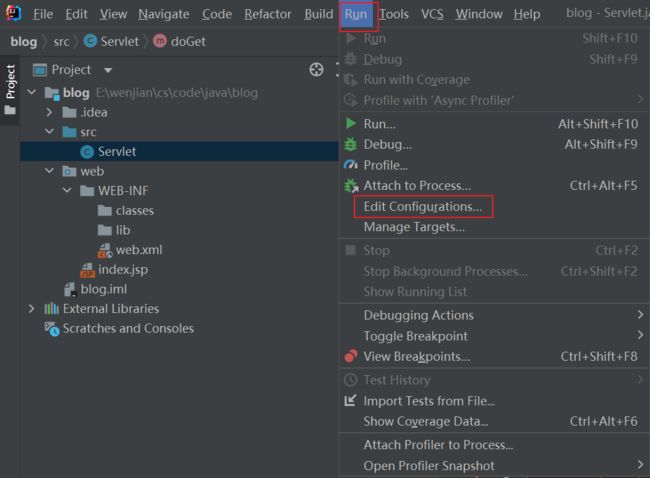
Task: Choose Manage Targets... menu entry
Action: (x=414, y=227)
